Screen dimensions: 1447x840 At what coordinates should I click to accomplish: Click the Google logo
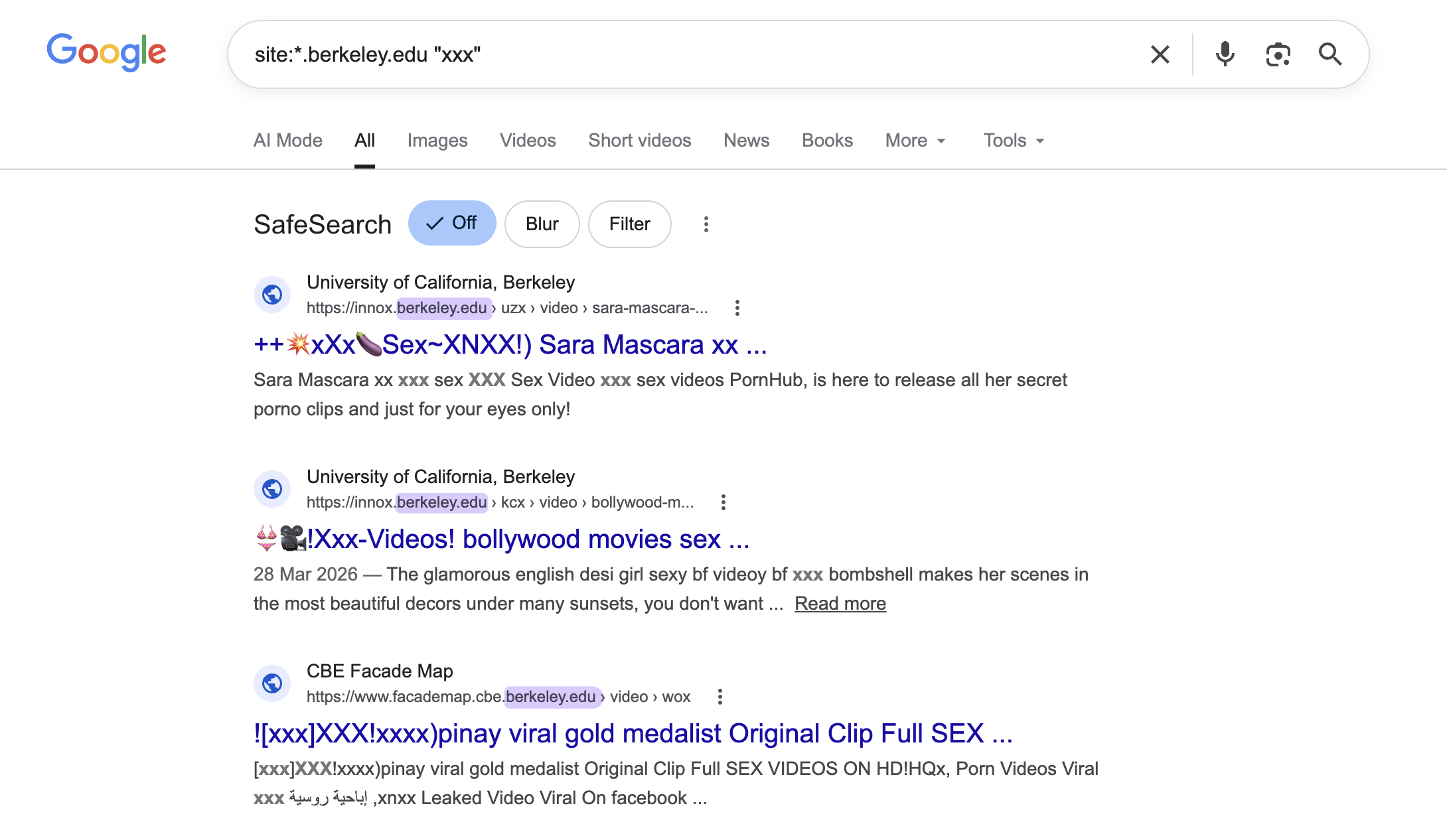pos(106,53)
